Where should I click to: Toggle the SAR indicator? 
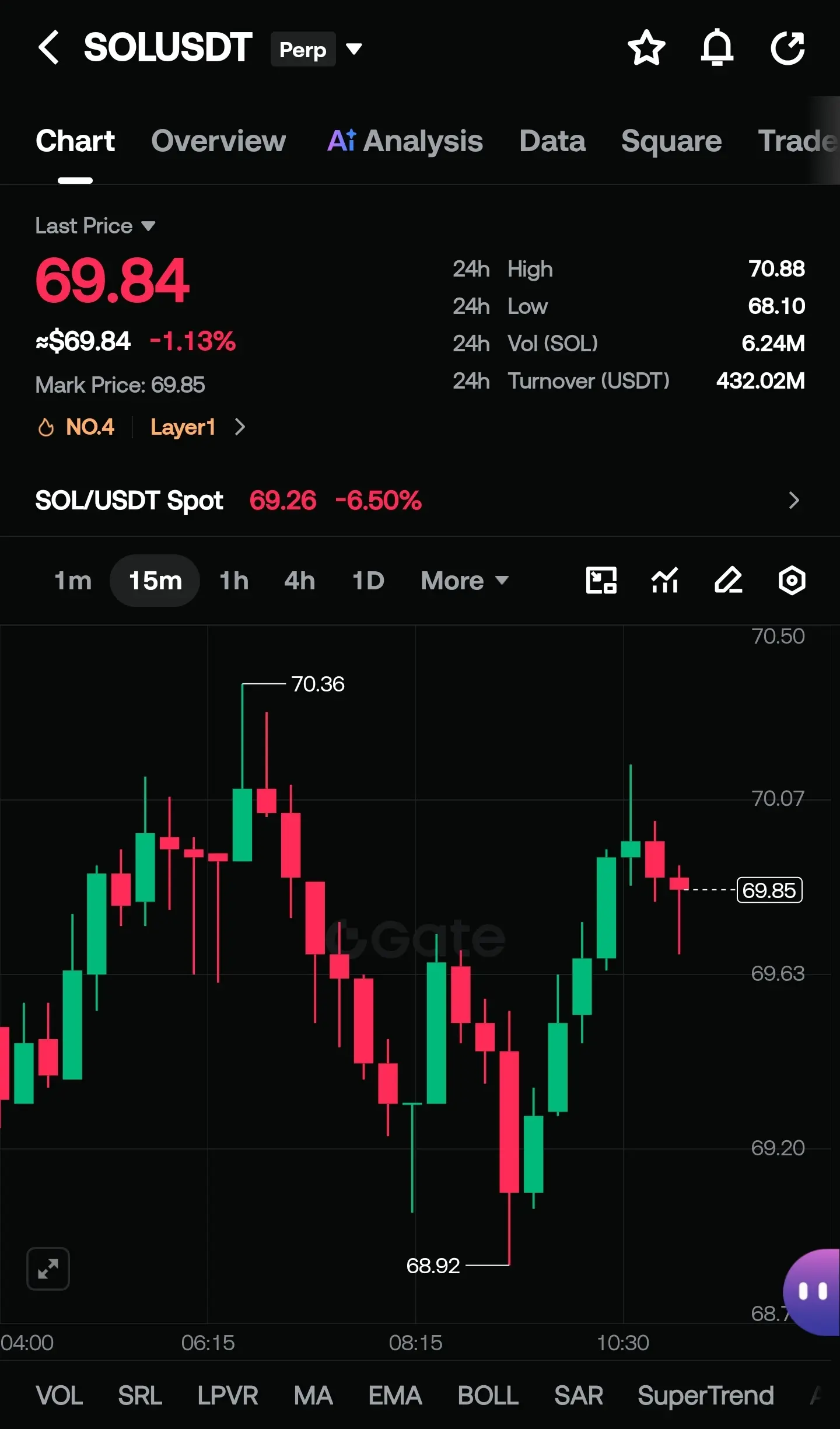pyautogui.click(x=579, y=1396)
